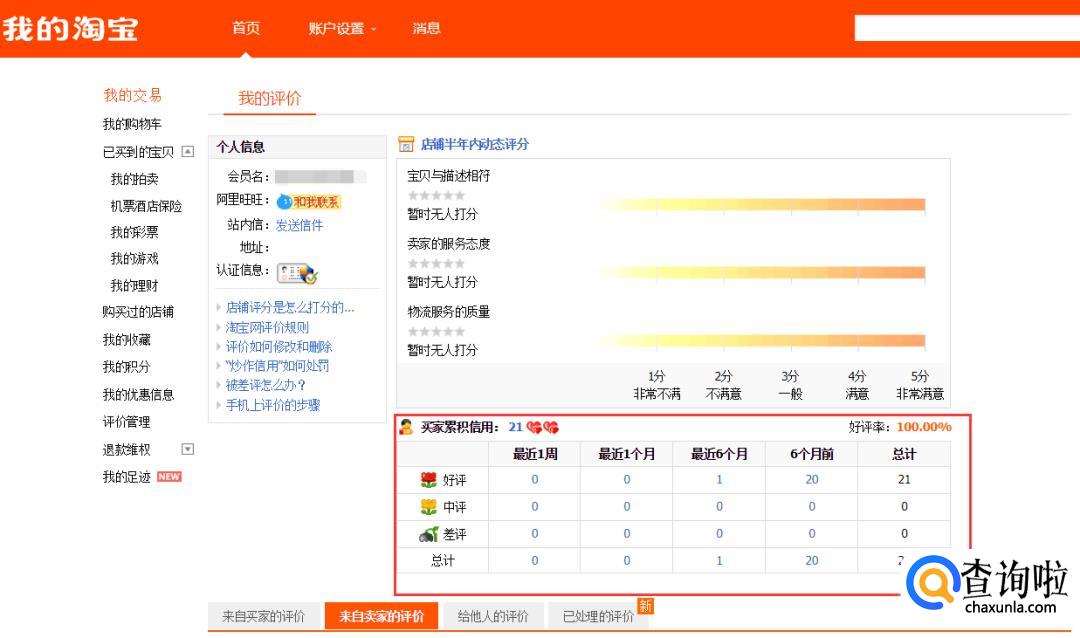Collapse the 已买到的宝贝 expander arrow
Screen dimensions: 1080x638
[x=187, y=152]
